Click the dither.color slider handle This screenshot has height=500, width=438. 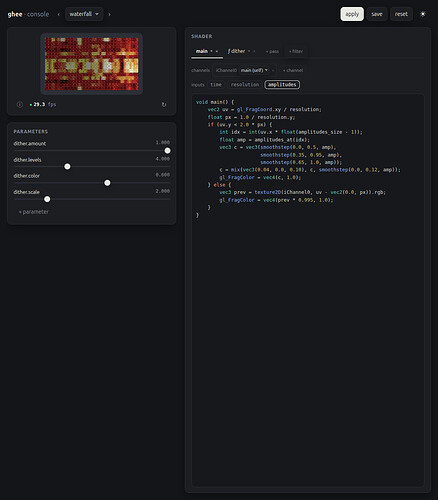point(107,183)
